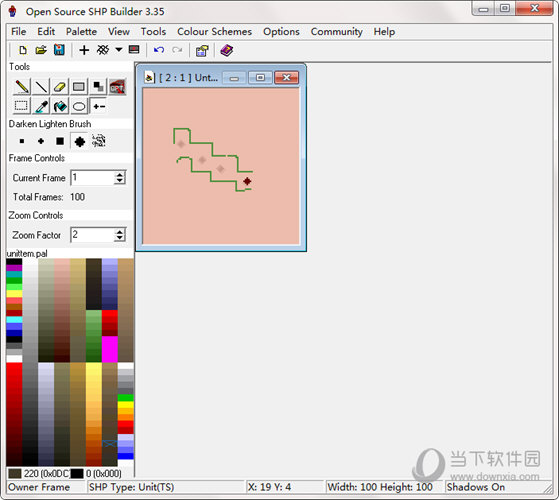Viewport: 559px width, 500px height.
Task: Open the Community menu
Action: [x=337, y=32]
